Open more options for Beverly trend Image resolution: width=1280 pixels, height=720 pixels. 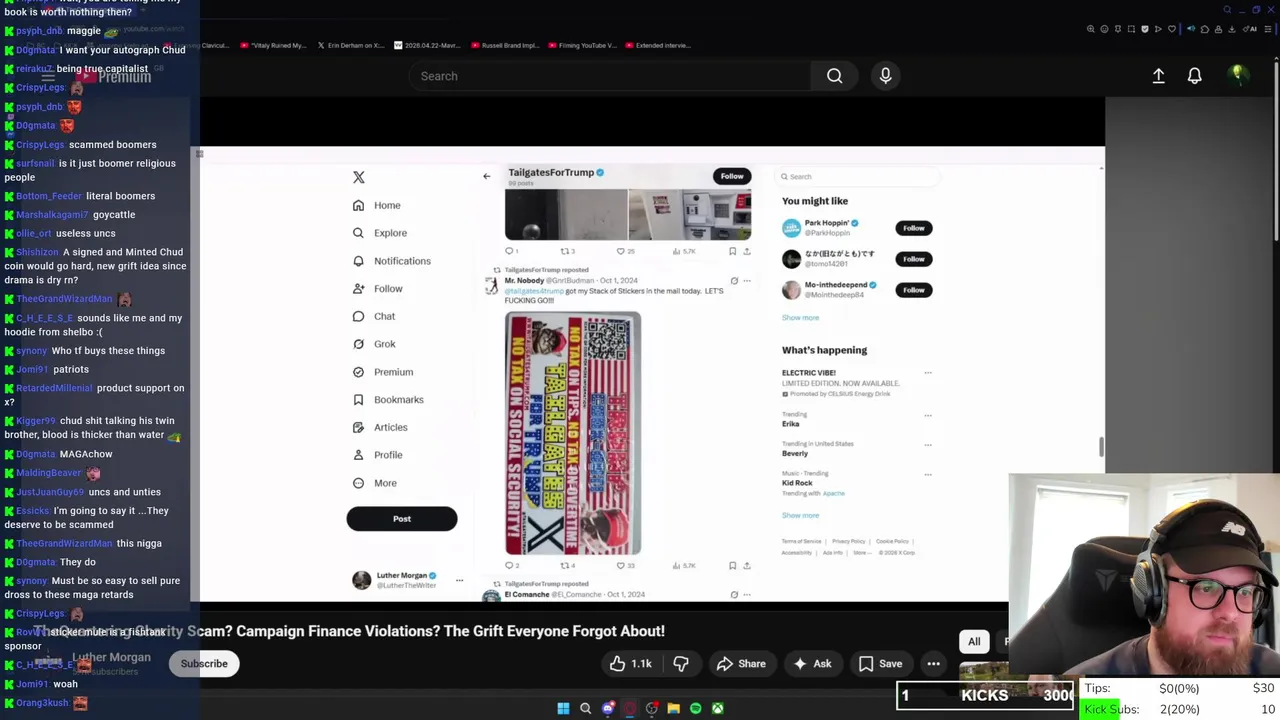(928, 444)
